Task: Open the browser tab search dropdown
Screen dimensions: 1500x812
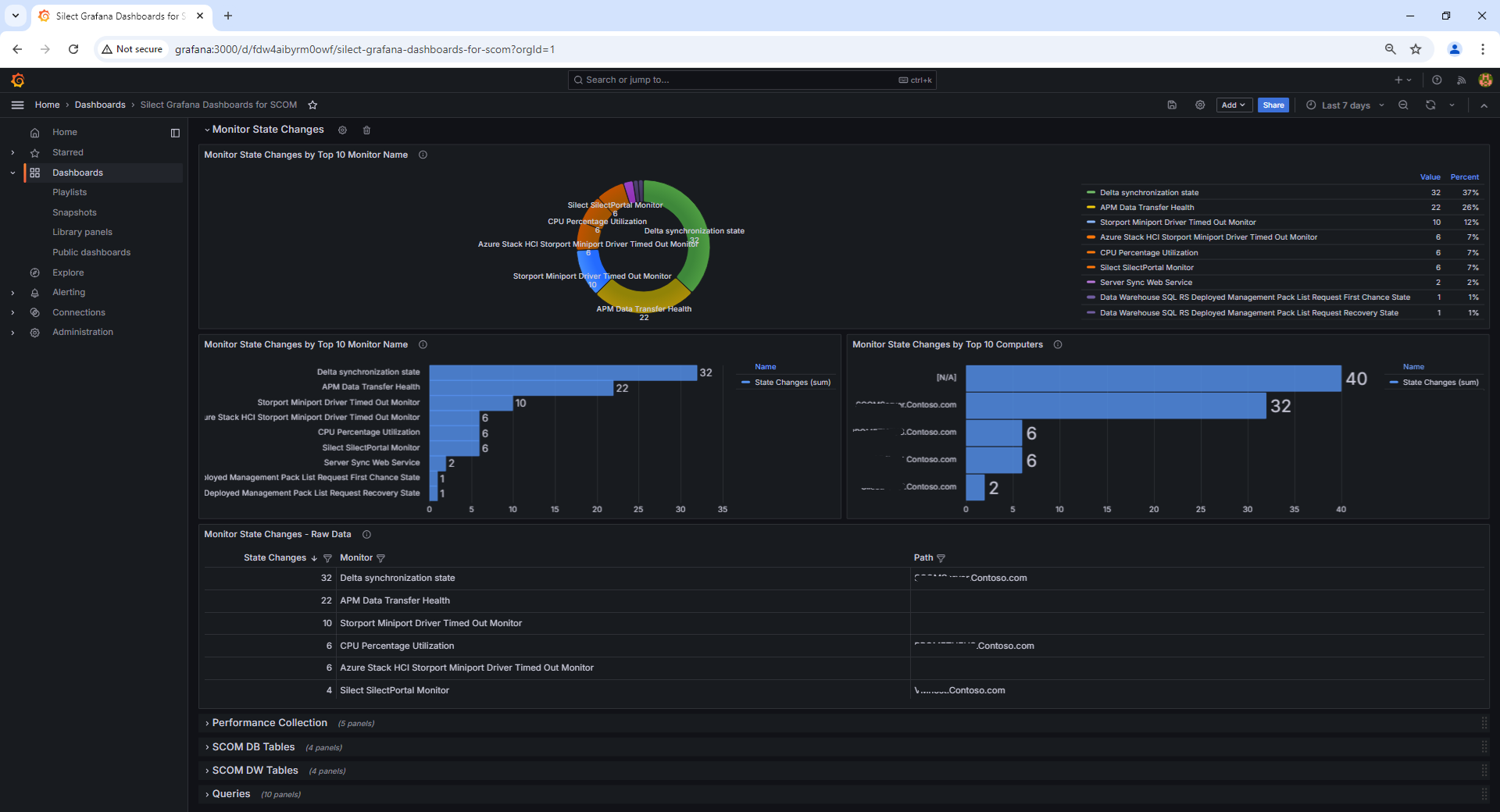Action: [x=16, y=16]
